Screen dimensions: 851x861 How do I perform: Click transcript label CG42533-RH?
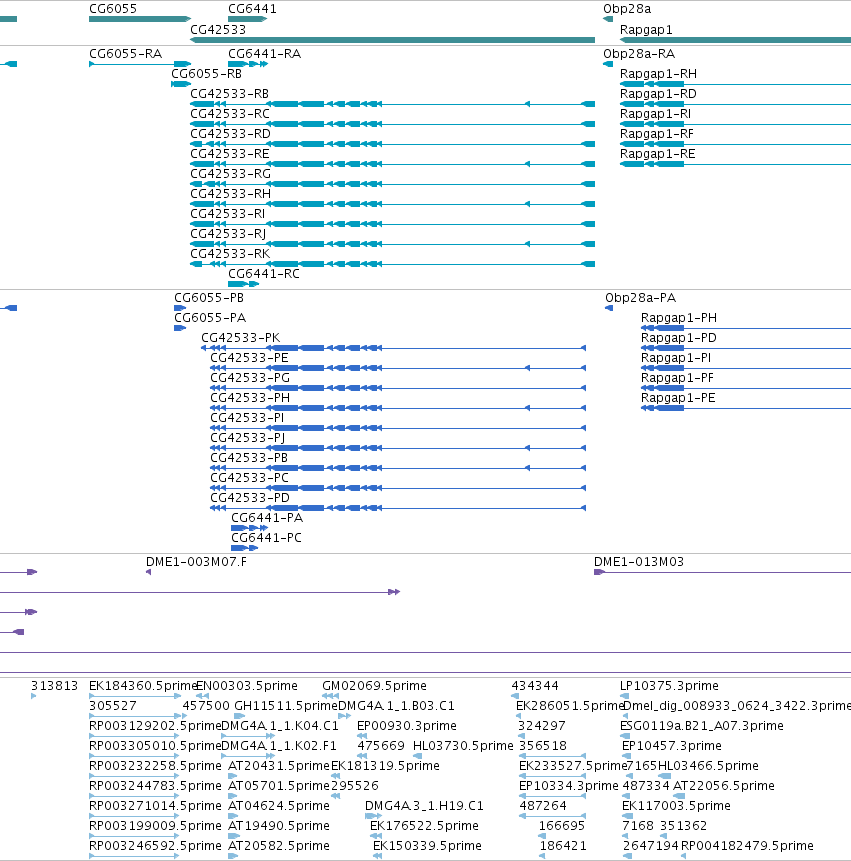coord(230,194)
